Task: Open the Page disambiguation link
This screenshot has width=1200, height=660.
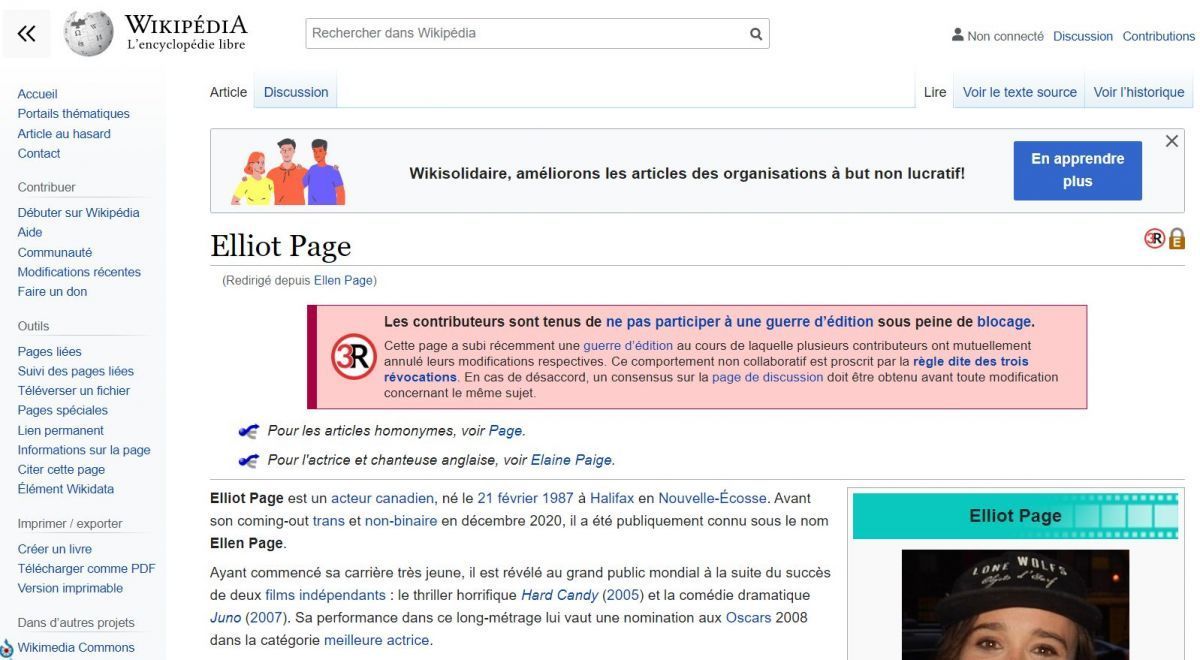Action: [505, 431]
